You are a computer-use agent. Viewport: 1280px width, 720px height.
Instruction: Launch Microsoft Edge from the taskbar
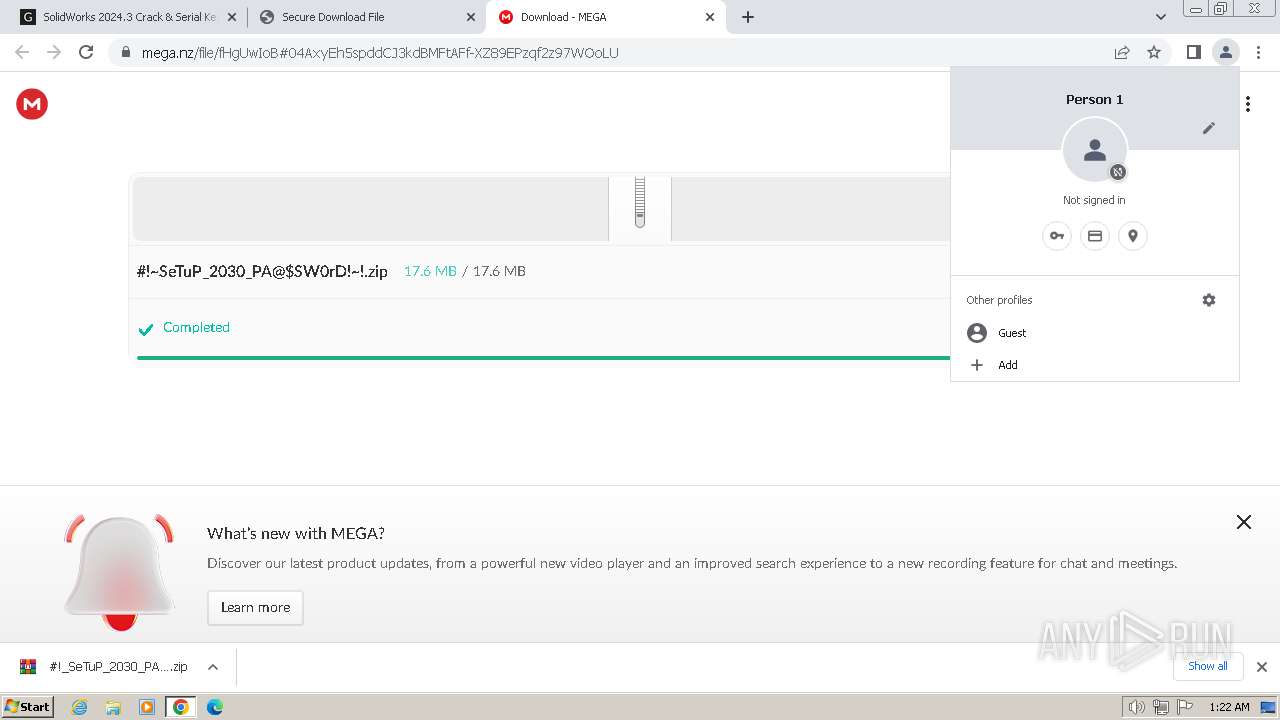coord(215,707)
